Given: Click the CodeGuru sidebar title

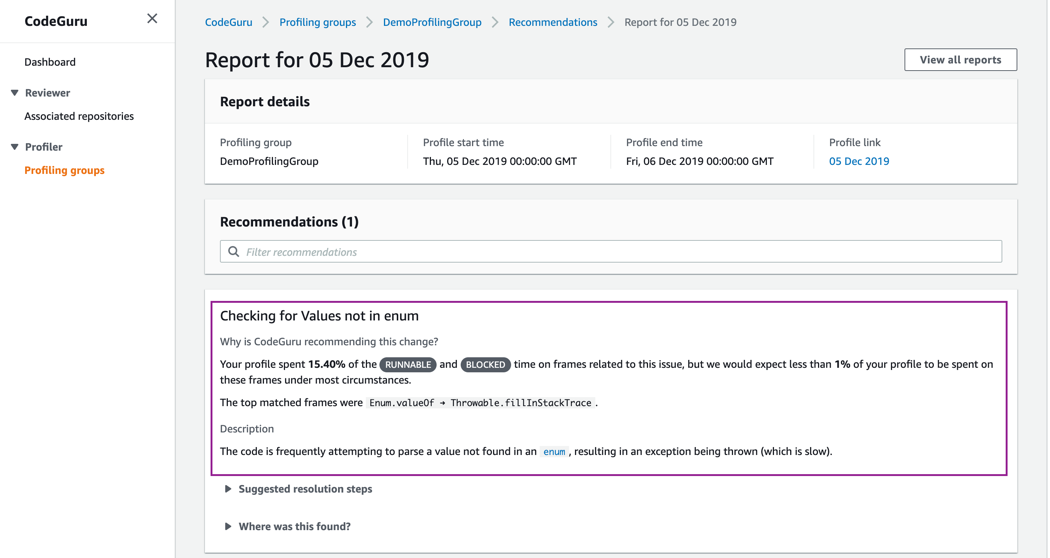Looking at the screenshot, I should pos(56,21).
